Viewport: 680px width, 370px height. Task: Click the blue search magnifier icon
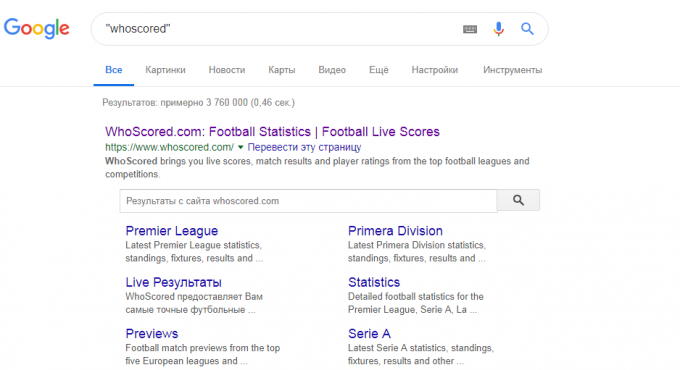click(527, 29)
